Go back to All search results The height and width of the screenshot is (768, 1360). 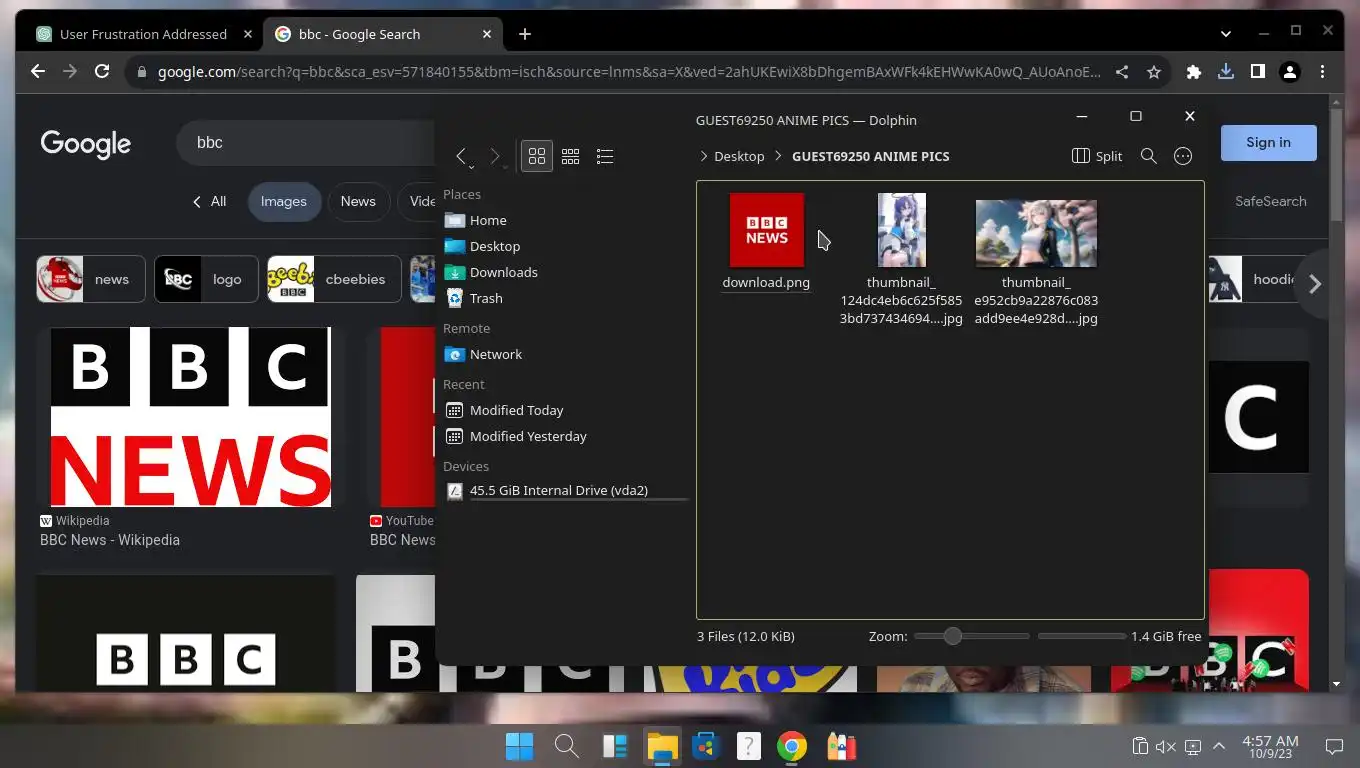209,201
